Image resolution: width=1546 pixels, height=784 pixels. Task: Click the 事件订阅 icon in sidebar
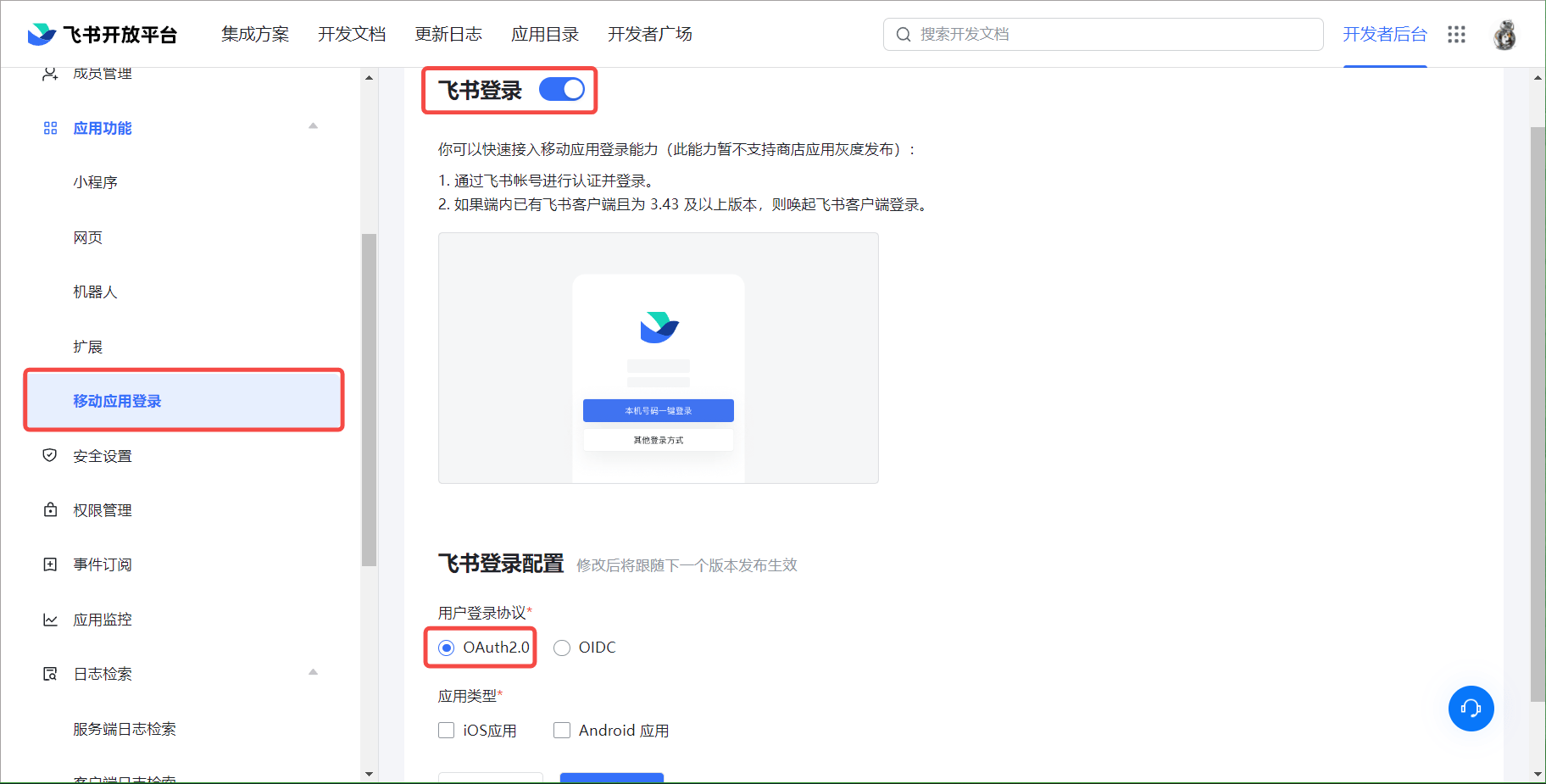50,564
